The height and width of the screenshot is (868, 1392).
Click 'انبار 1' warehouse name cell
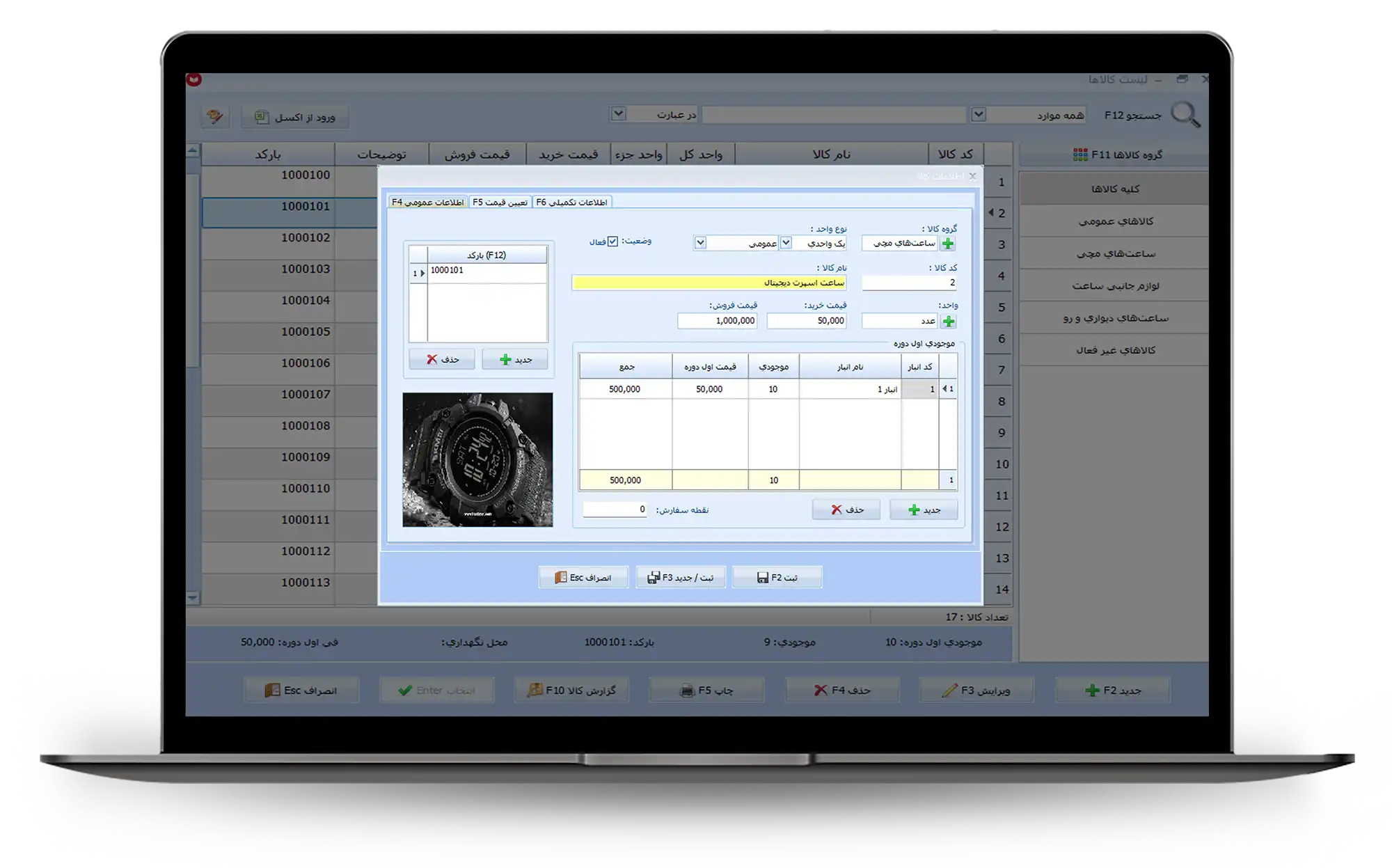coord(850,389)
